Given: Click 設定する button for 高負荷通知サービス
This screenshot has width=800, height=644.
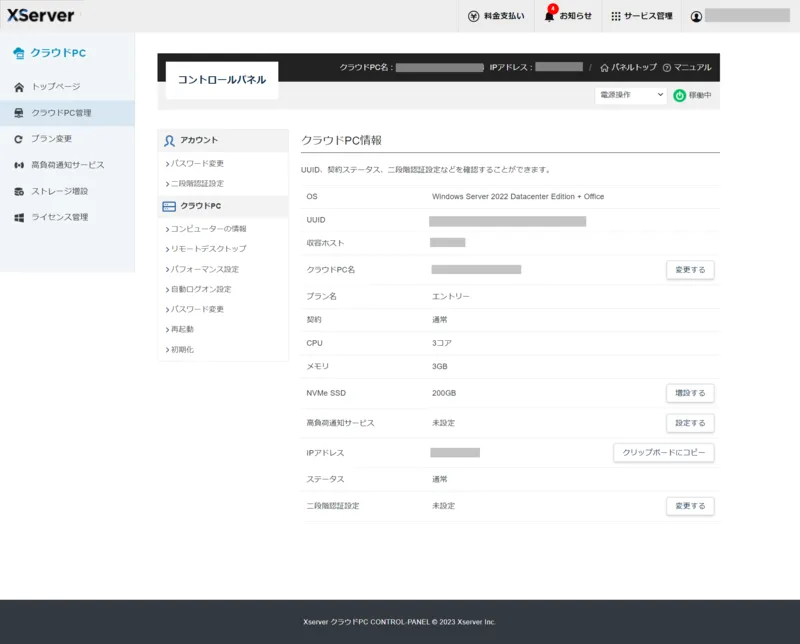Looking at the screenshot, I should point(690,423).
